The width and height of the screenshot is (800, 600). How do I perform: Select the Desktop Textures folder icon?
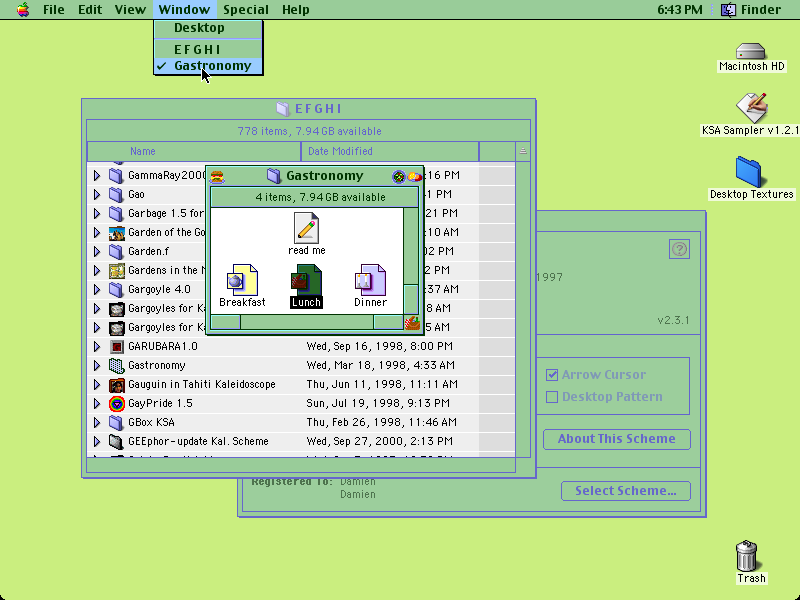749,172
